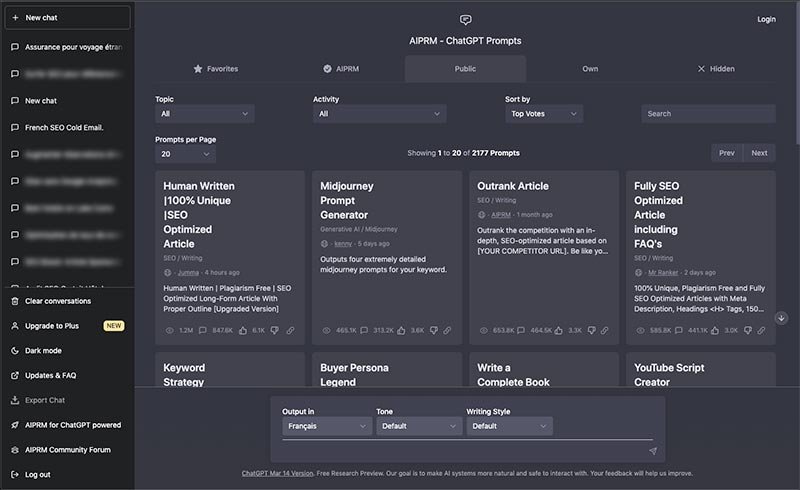This screenshot has width=800, height=490.
Task: Click comments icon on Human Written prompt
Action: point(203,331)
